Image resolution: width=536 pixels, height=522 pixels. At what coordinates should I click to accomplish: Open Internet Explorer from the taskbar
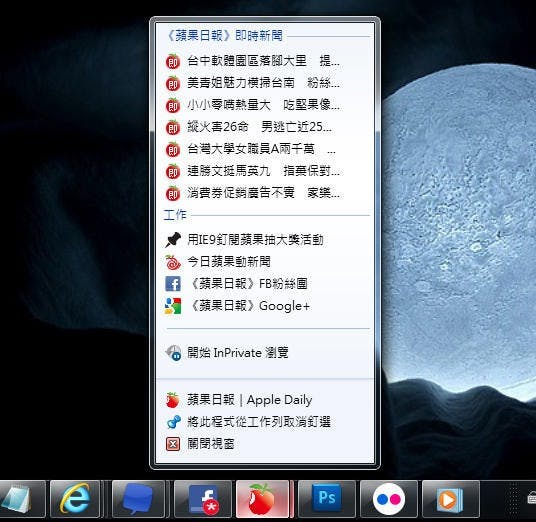75,499
